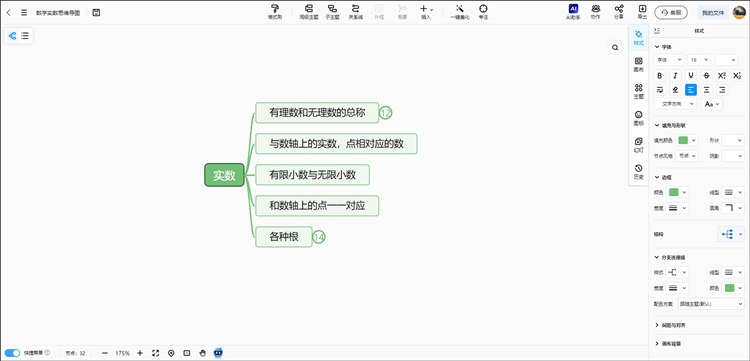Toggle bold formatting

(660, 76)
